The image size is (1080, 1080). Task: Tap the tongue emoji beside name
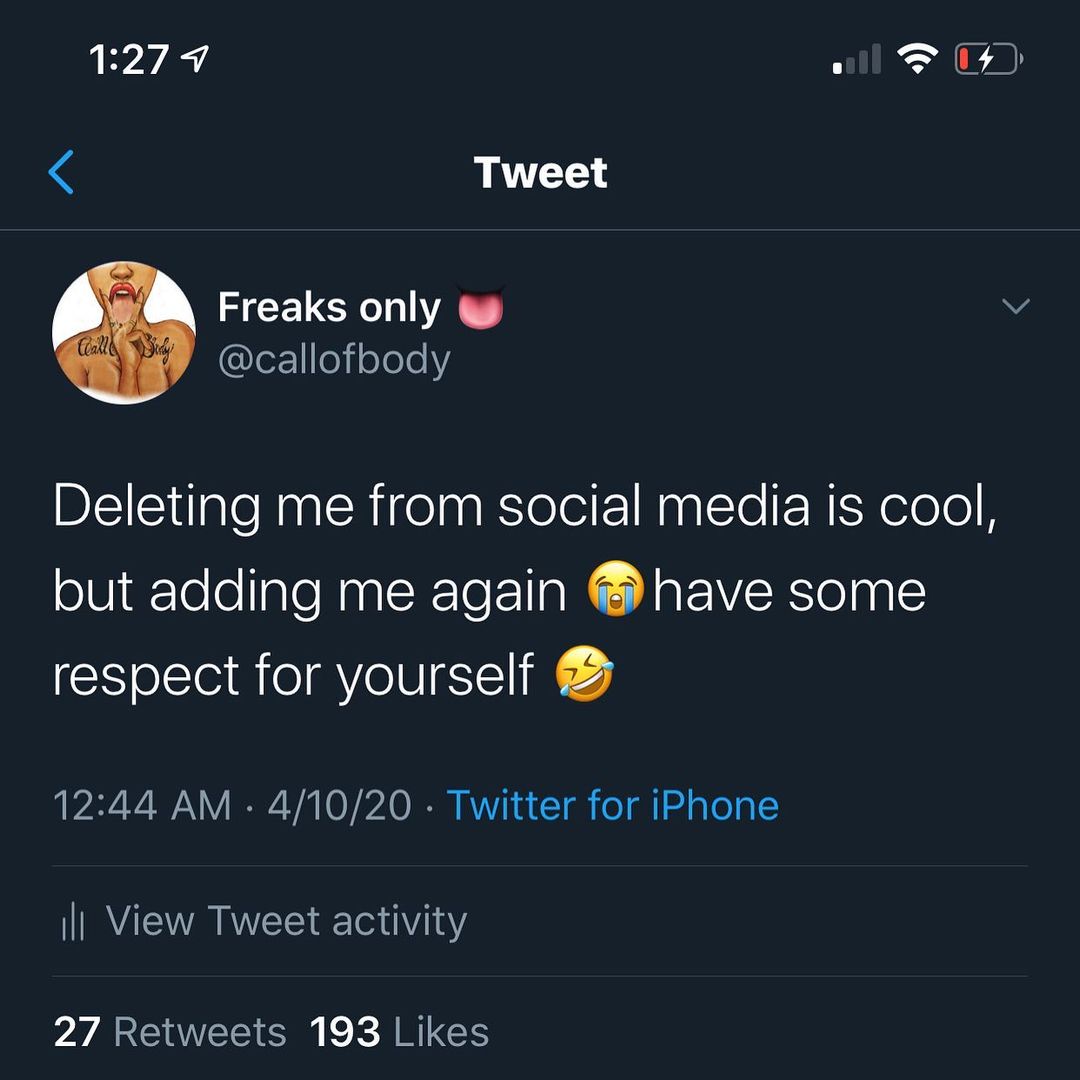click(480, 309)
